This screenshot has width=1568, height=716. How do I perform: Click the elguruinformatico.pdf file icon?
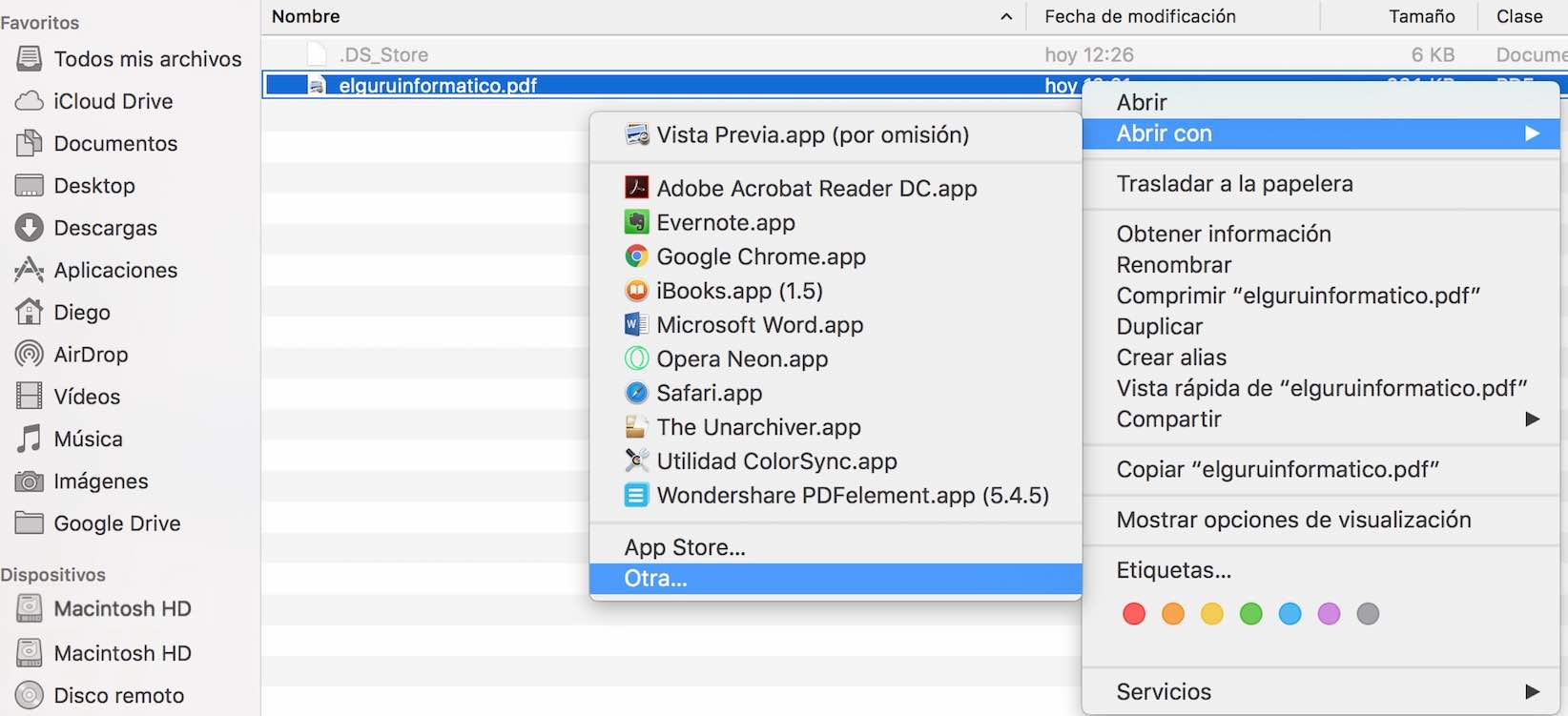[317, 86]
